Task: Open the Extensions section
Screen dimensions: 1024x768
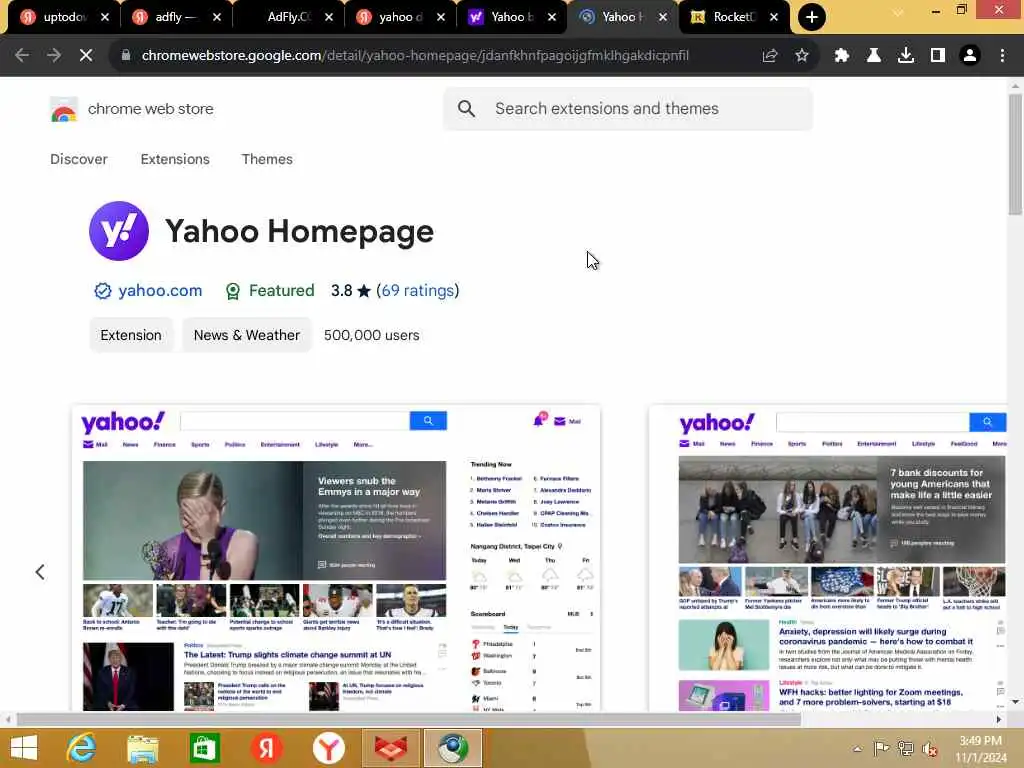Action: 175,159
